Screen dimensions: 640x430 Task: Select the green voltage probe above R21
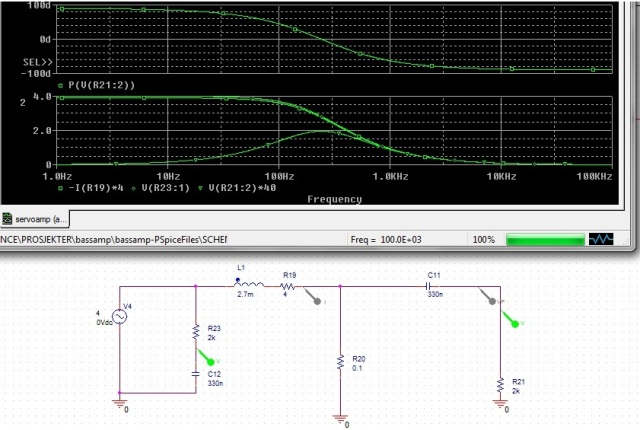[x=511, y=319]
